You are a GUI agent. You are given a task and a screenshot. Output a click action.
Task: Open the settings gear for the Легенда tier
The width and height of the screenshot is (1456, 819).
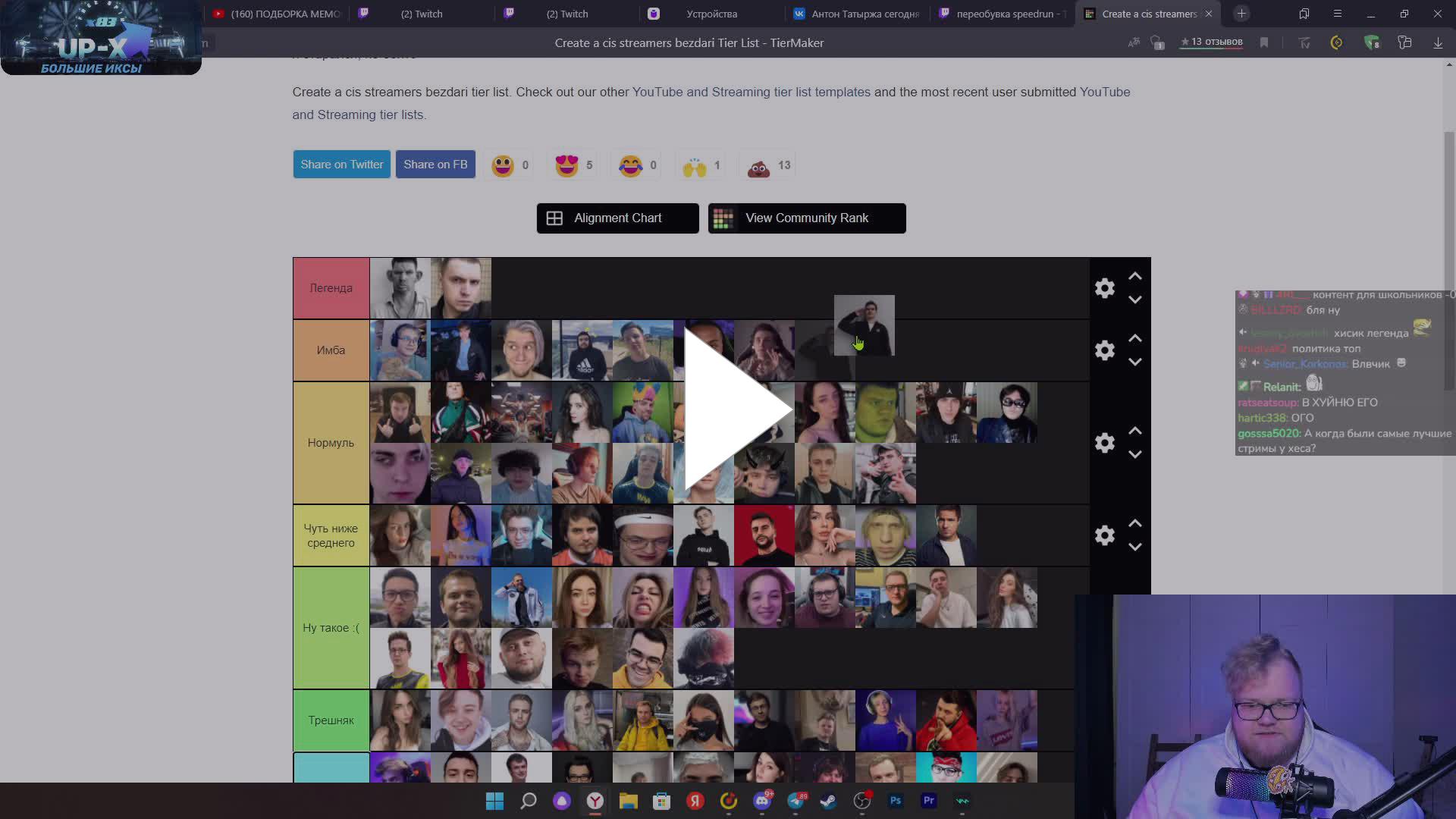pyautogui.click(x=1104, y=288)
